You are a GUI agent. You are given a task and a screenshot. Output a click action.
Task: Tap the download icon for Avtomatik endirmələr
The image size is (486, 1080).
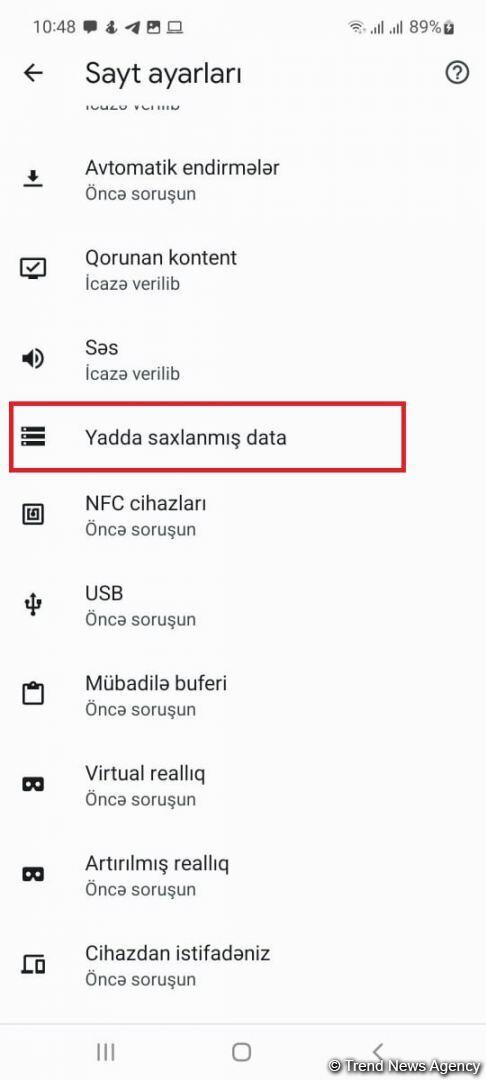click(x=33, y=179)
